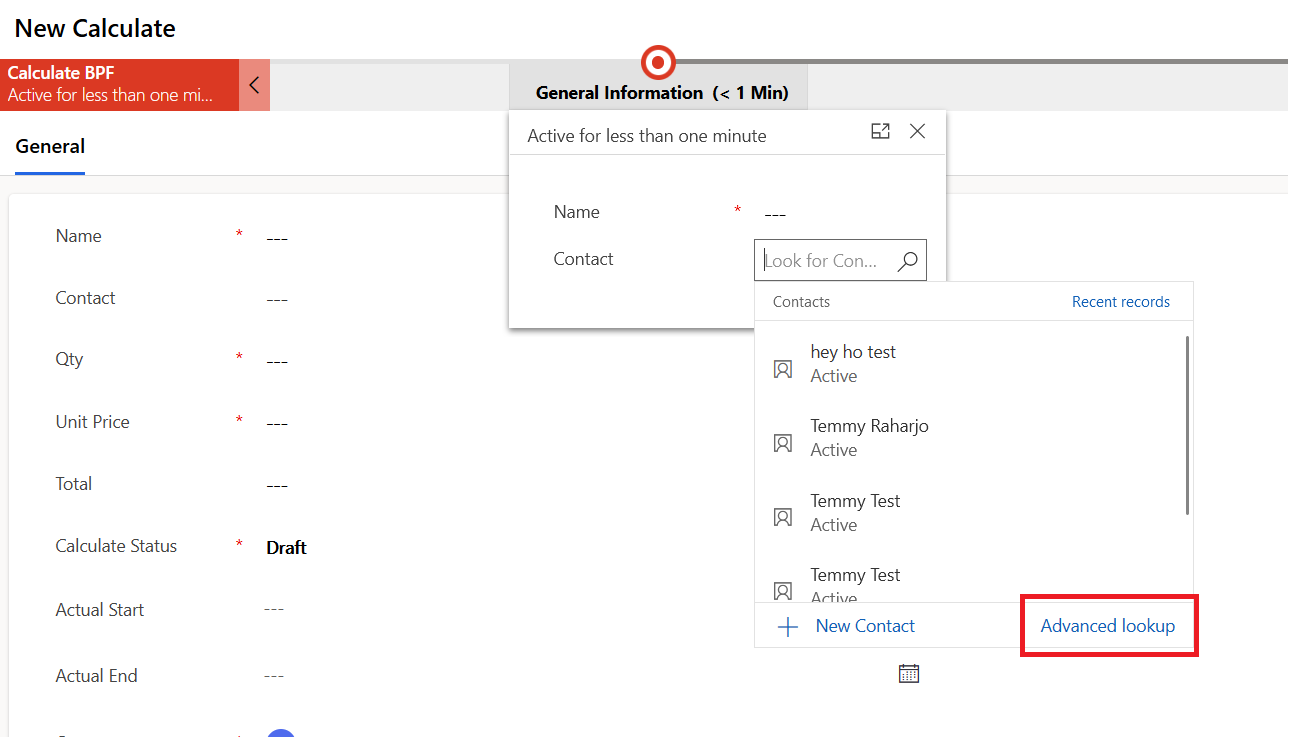Click the contacts list scrollbar
Image resolution: width=1289 pixels, height=737 pixels.
pyautogui.click(x=1187, y=425)
